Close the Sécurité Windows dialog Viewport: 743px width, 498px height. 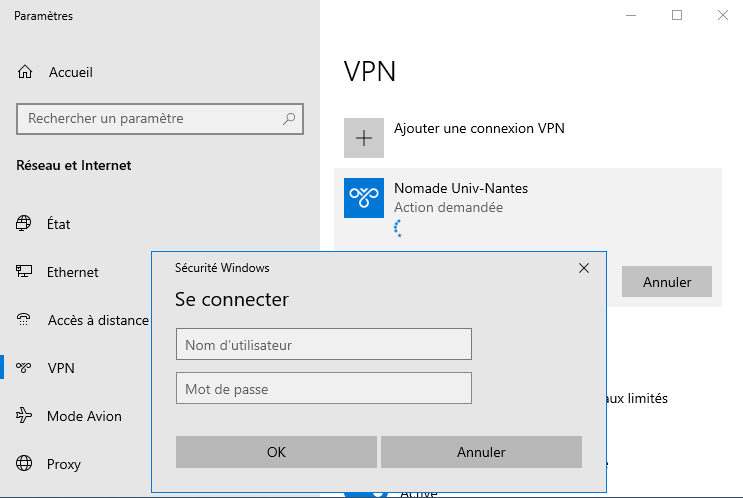click(584, 268)
